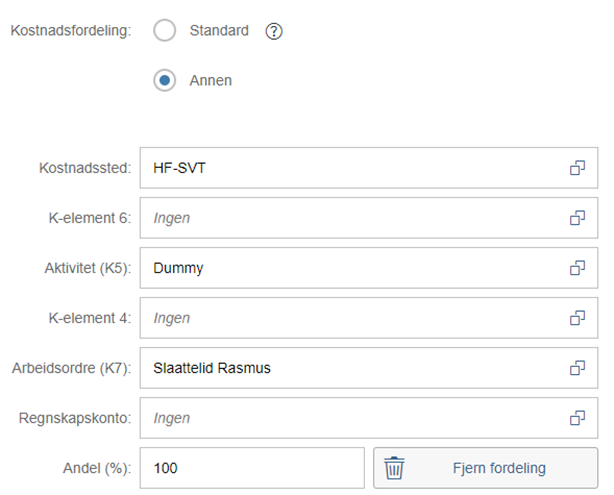Click the 'Standard' option text label
Viewport: 614px width, 495px height.
pyautogui.click(x=219, y=31)
